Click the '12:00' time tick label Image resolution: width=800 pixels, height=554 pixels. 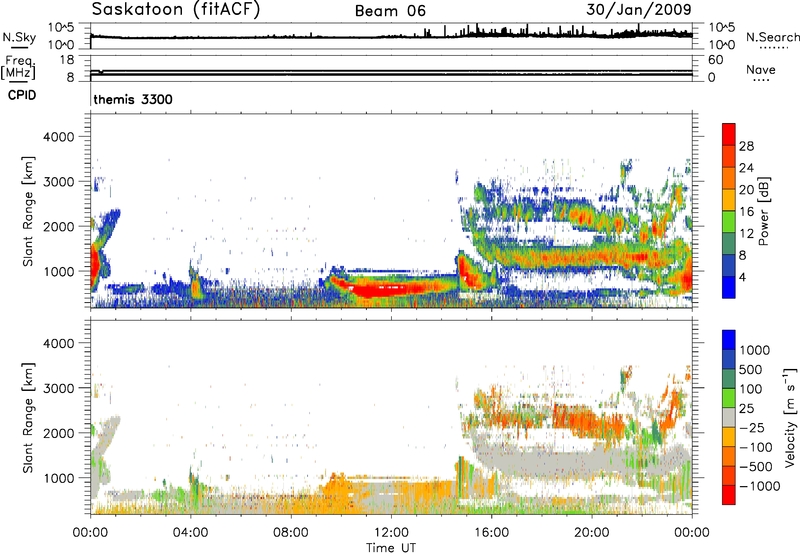pyautogui.click(x=391, y=533)
